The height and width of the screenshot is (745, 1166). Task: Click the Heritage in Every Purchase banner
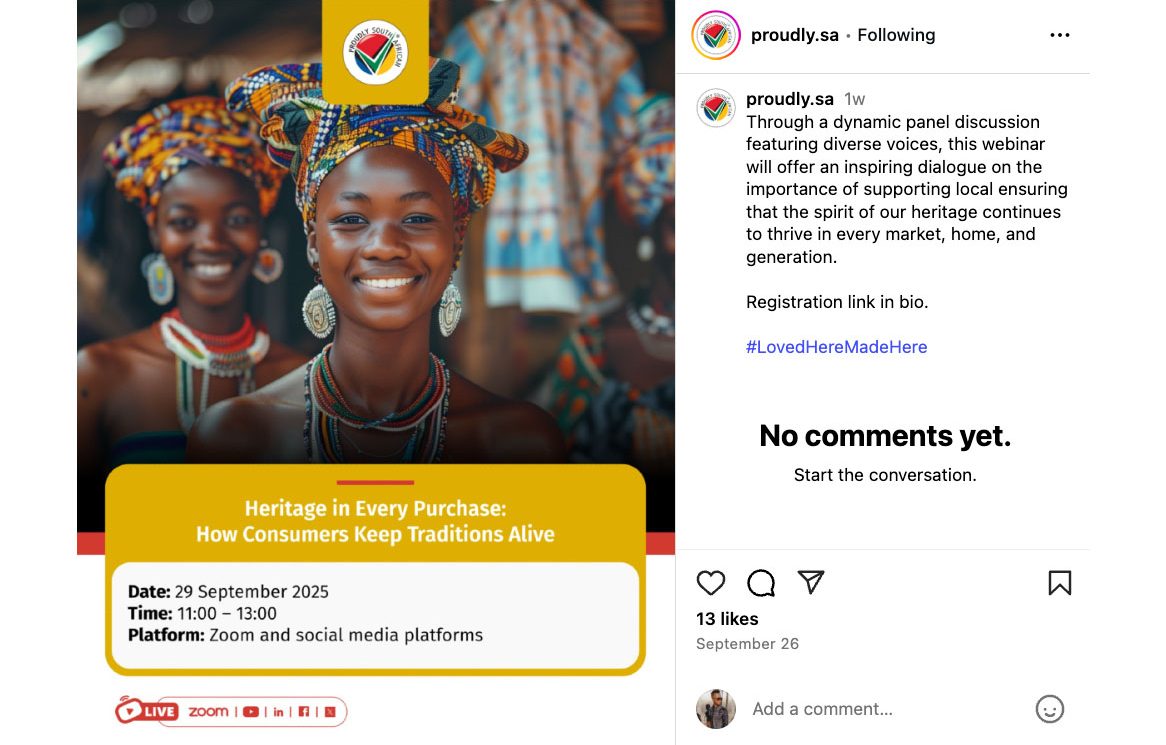pyautogui.click(x=376, y=520)
